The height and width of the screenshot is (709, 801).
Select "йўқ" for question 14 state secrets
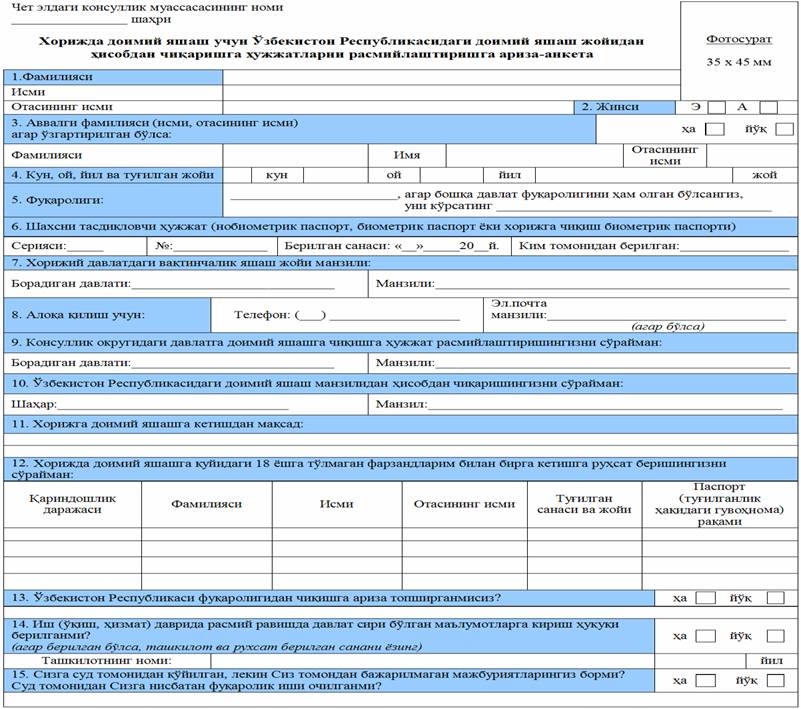[x=775, y=635]
